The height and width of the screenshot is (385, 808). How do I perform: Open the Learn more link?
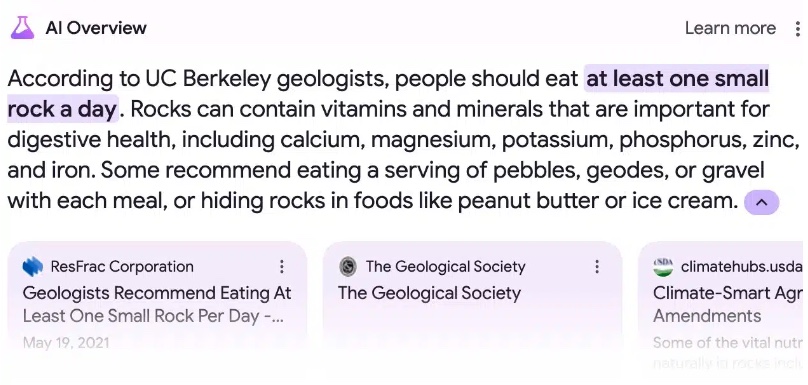coord(730,28)
